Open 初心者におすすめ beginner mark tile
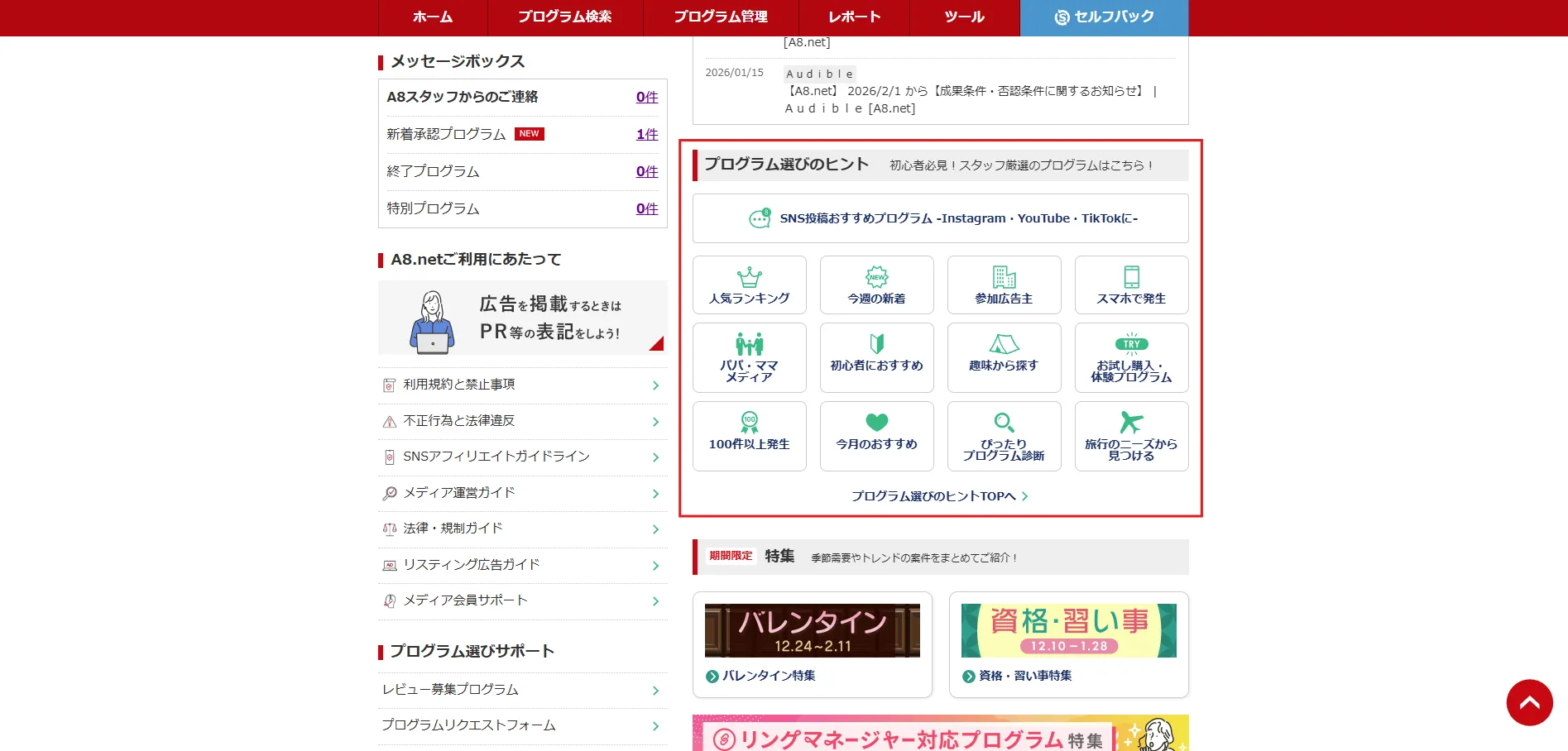The width and height of the screenshot is (1568, 751). pos(876,357)
